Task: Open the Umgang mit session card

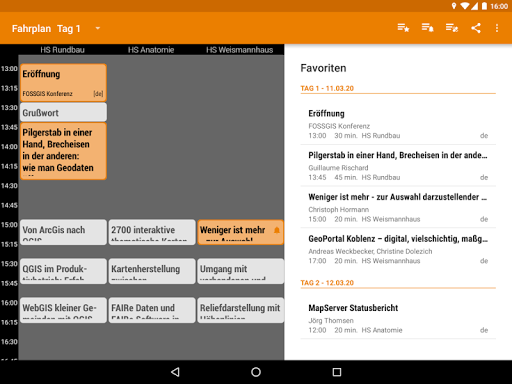Action: pos(241,271)
